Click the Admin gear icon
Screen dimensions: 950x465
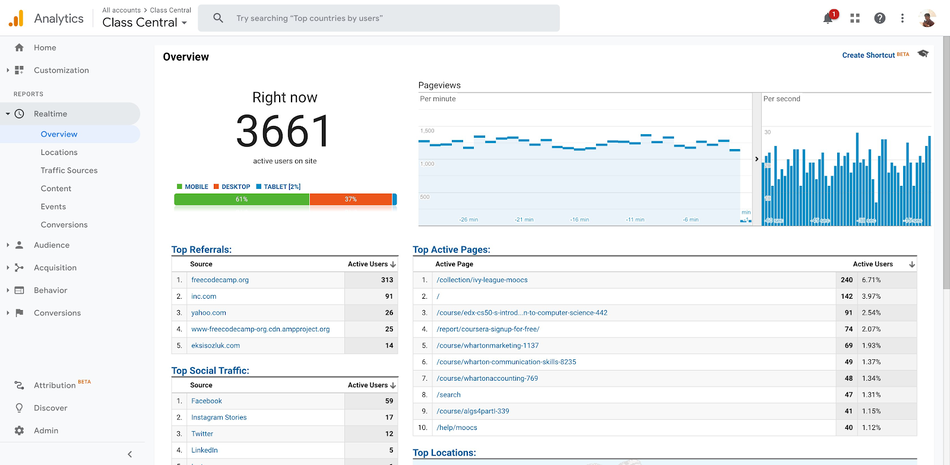[x=19, y=430]
